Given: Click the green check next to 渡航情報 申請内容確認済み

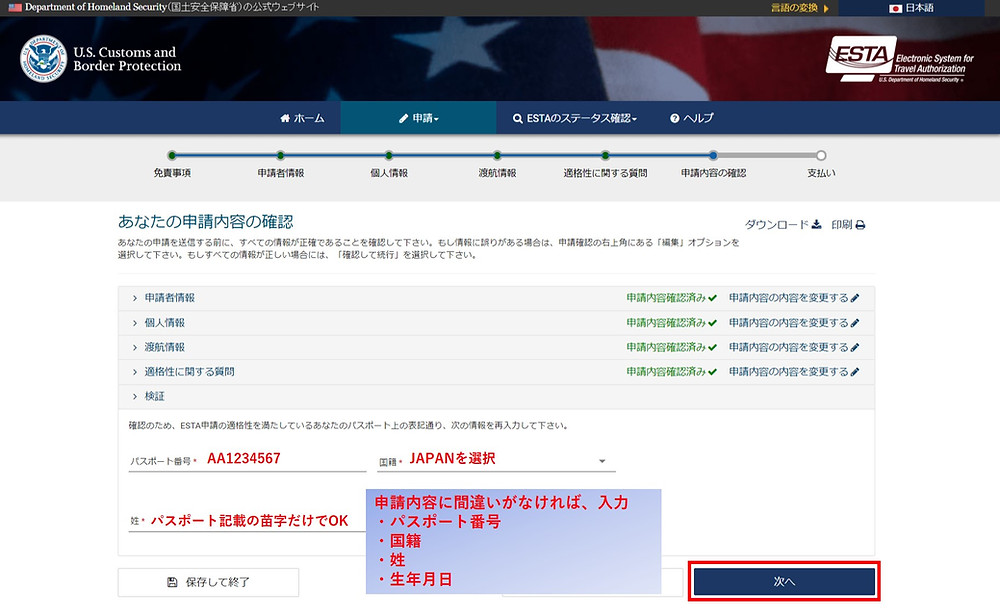Looking at the screenshot, I should 712,348.
